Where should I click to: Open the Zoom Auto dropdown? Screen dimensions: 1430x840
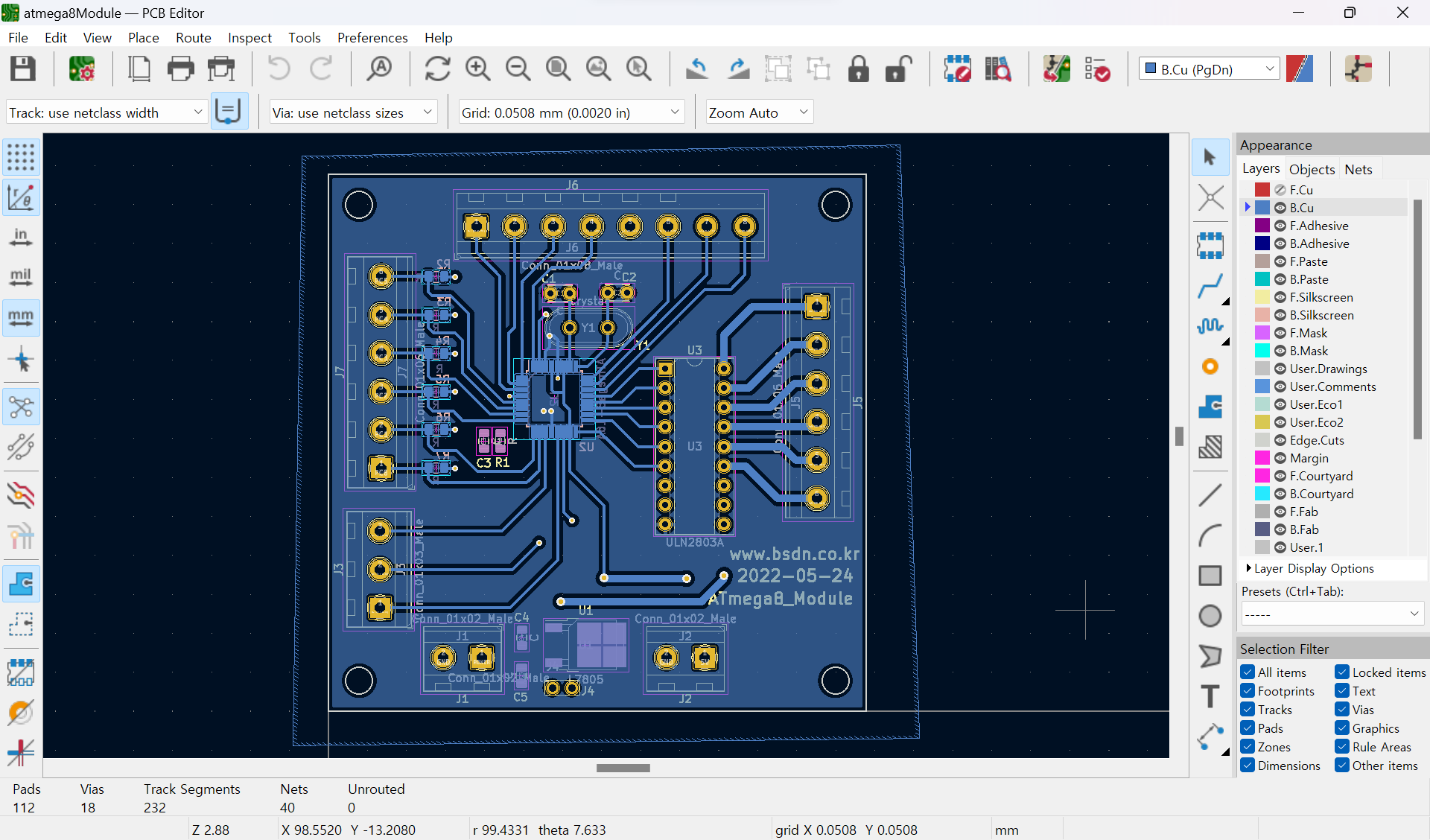point(759,112)
